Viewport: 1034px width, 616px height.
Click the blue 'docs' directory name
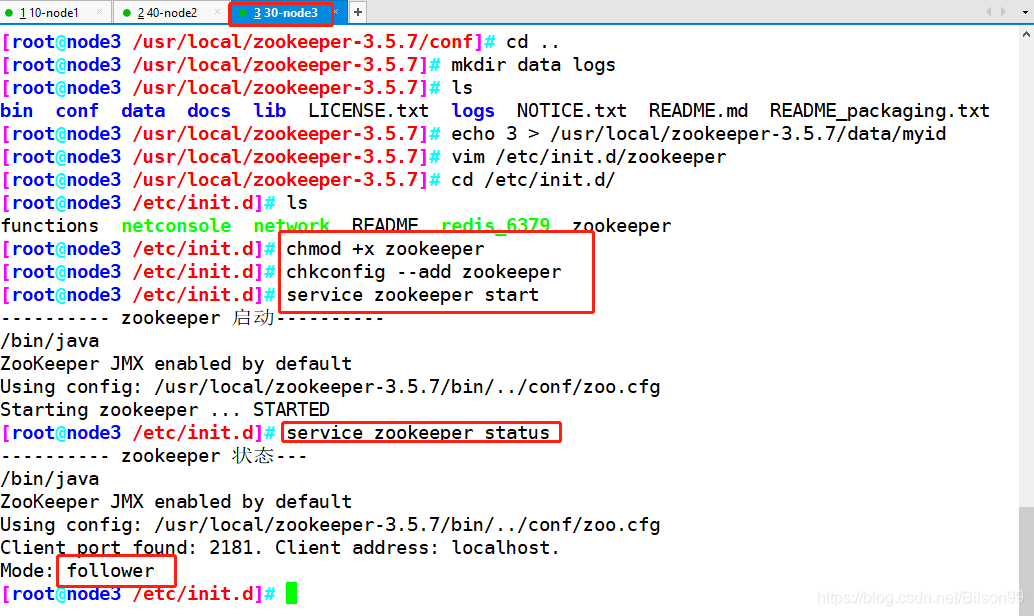pos(208,111)
